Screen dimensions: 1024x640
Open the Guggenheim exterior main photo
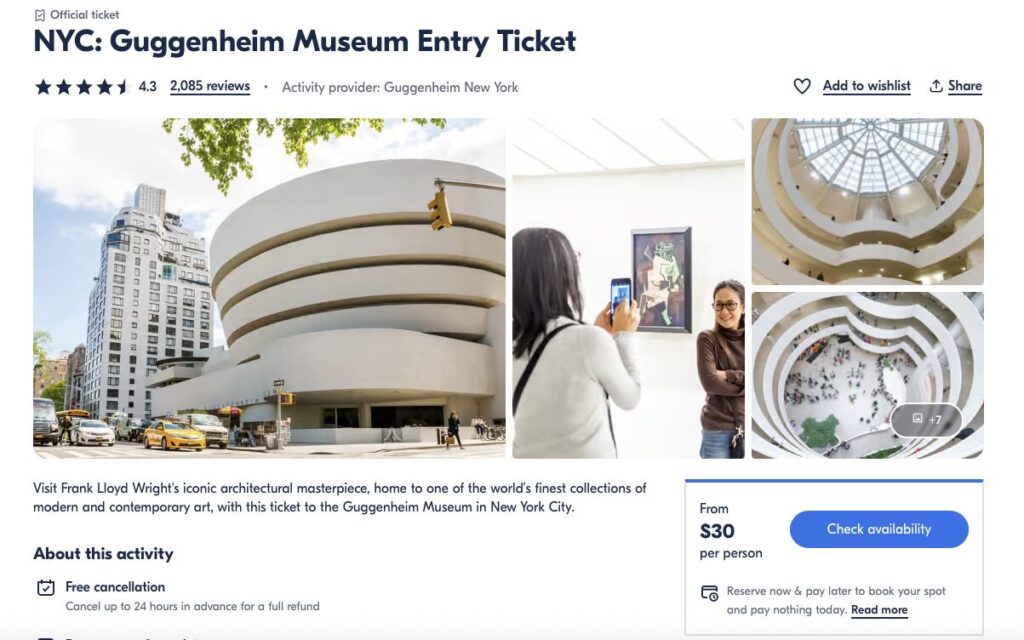pyautogui.click(x=269, y=288)
